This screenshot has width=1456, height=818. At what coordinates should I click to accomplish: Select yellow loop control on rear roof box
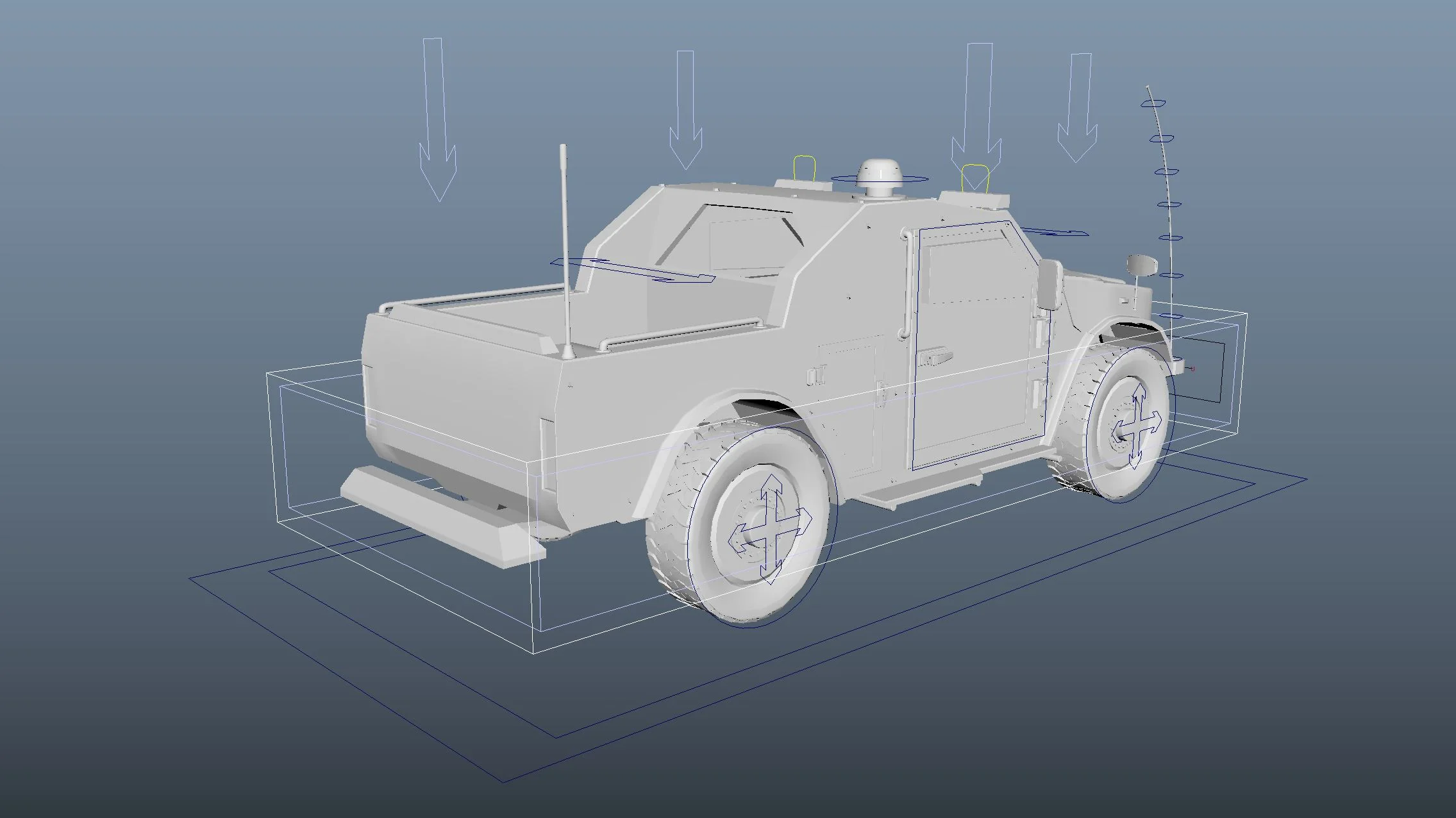pyautogui.click(x=804, y=167)
